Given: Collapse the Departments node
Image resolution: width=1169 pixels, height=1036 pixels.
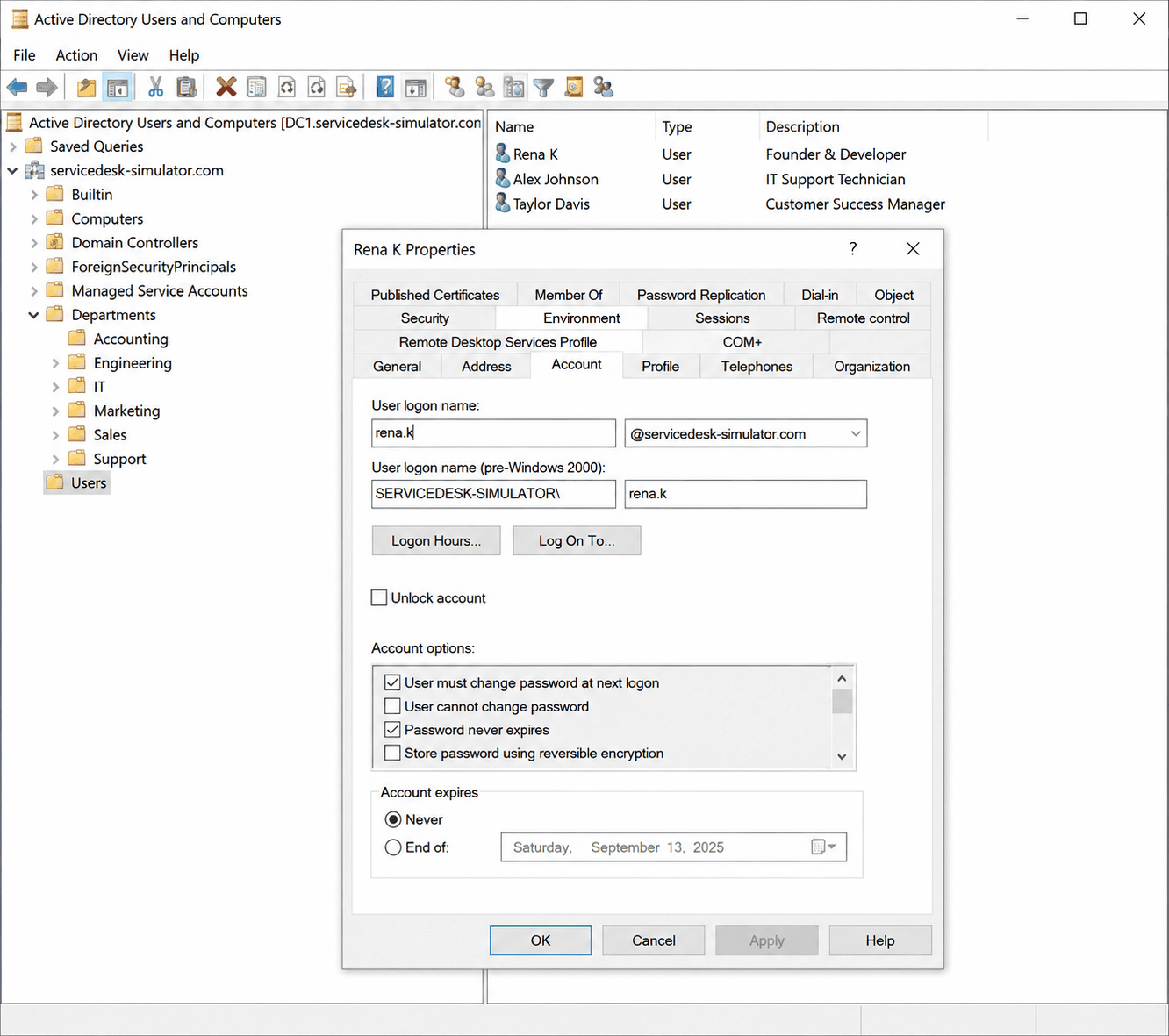Looking at the screenshot, I should point(34,315).
